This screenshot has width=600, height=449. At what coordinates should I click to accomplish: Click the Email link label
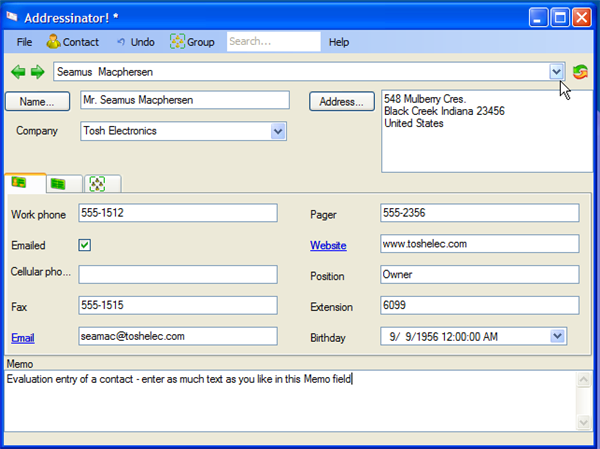pos(24,337)
